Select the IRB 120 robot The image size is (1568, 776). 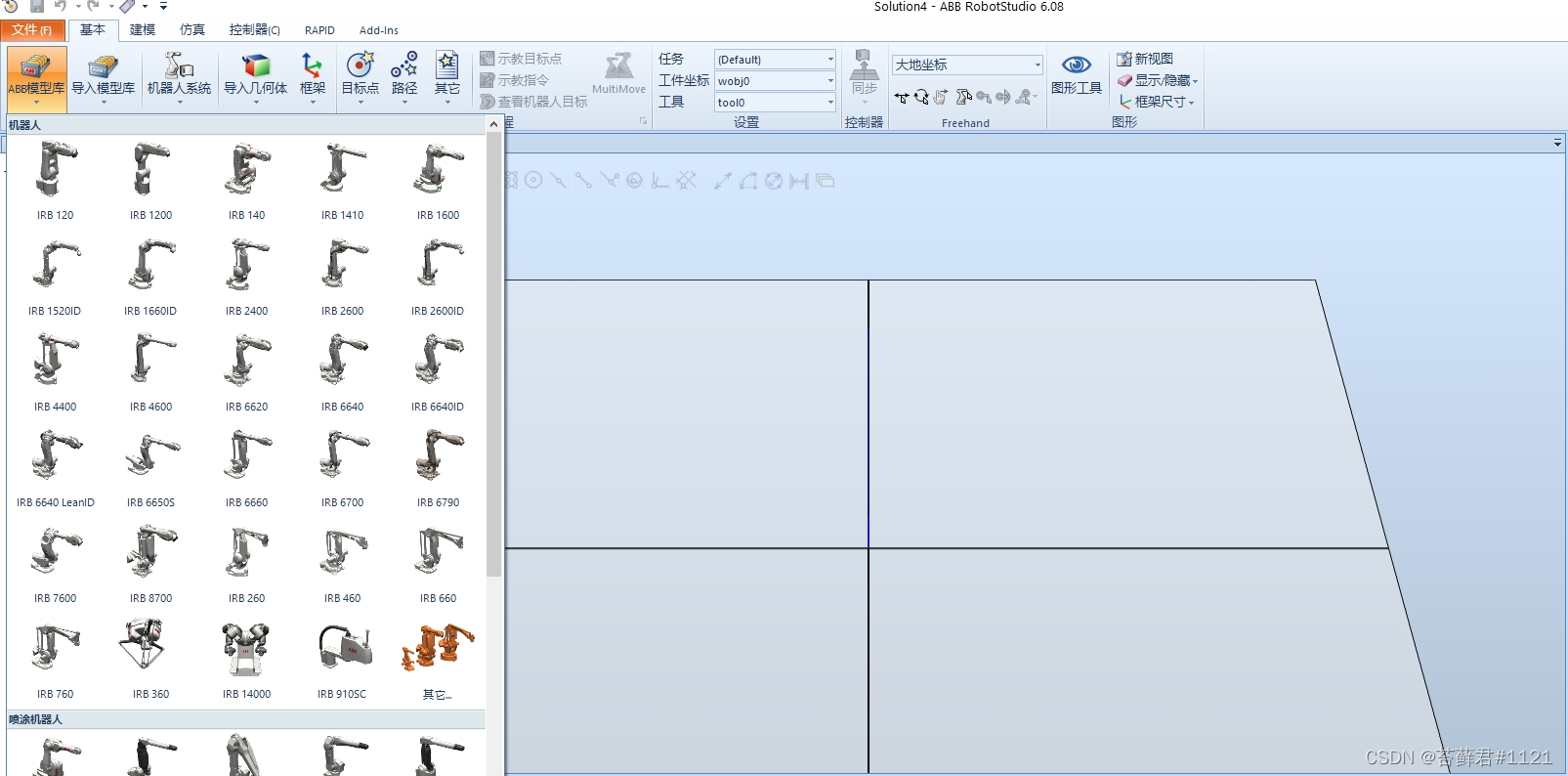56,180
